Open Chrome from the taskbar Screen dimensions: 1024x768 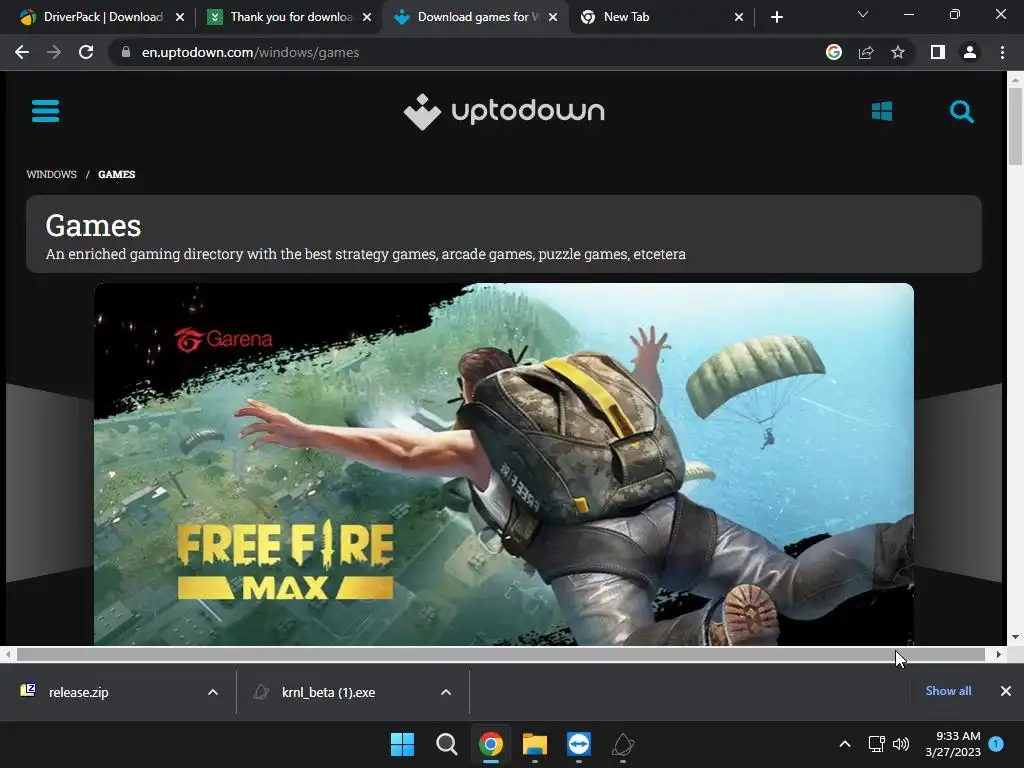click(x=490, y=744)
